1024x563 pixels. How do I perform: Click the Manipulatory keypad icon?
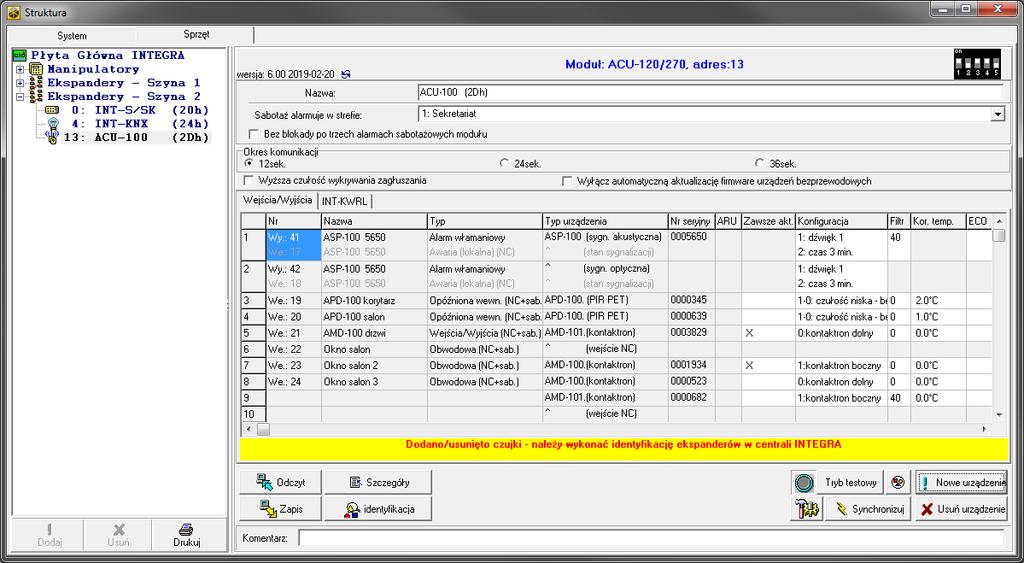(x=36, y=69)
